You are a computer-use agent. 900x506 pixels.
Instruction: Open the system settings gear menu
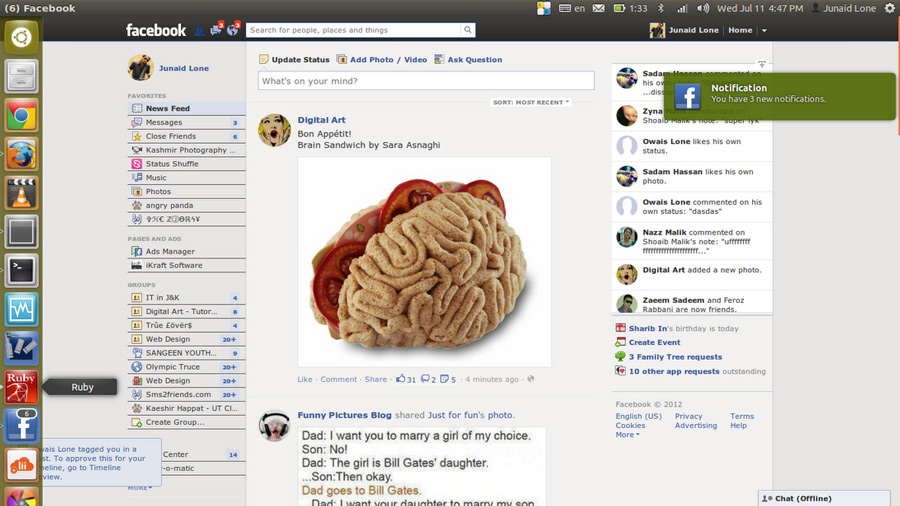click(890, 8)
